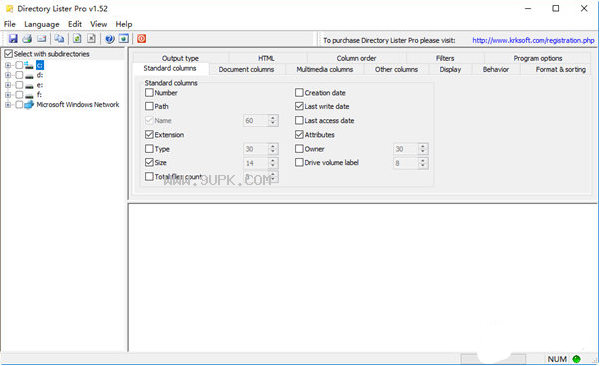Image resolution: width=600 pixels, height=366 pixels.
Task: Click the blue floppy disk save icon
Action: tap(13, 39)
